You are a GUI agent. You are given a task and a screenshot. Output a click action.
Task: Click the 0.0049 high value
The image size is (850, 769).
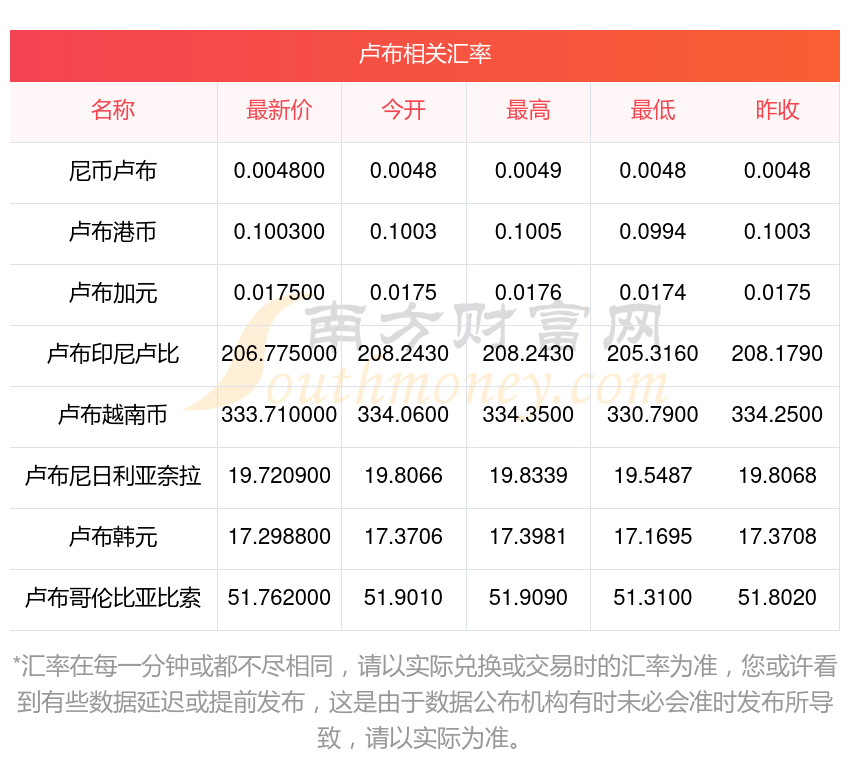point(528,171)
